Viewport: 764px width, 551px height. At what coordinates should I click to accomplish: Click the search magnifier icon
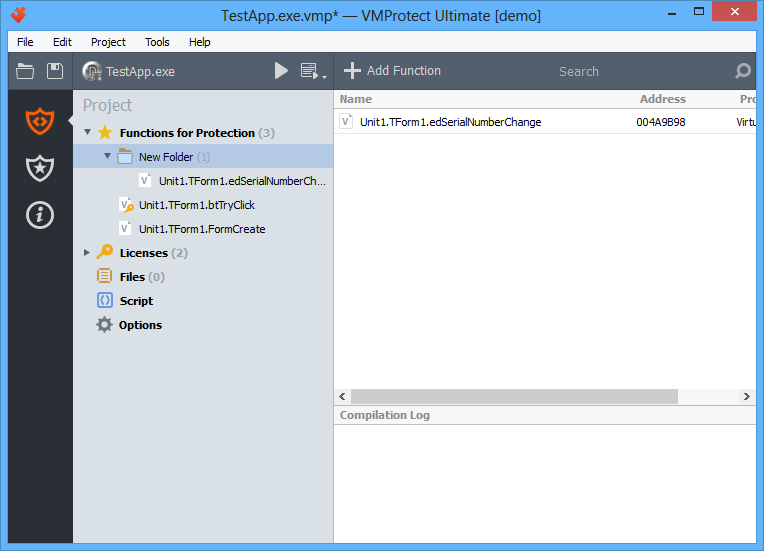pos(742,71)
